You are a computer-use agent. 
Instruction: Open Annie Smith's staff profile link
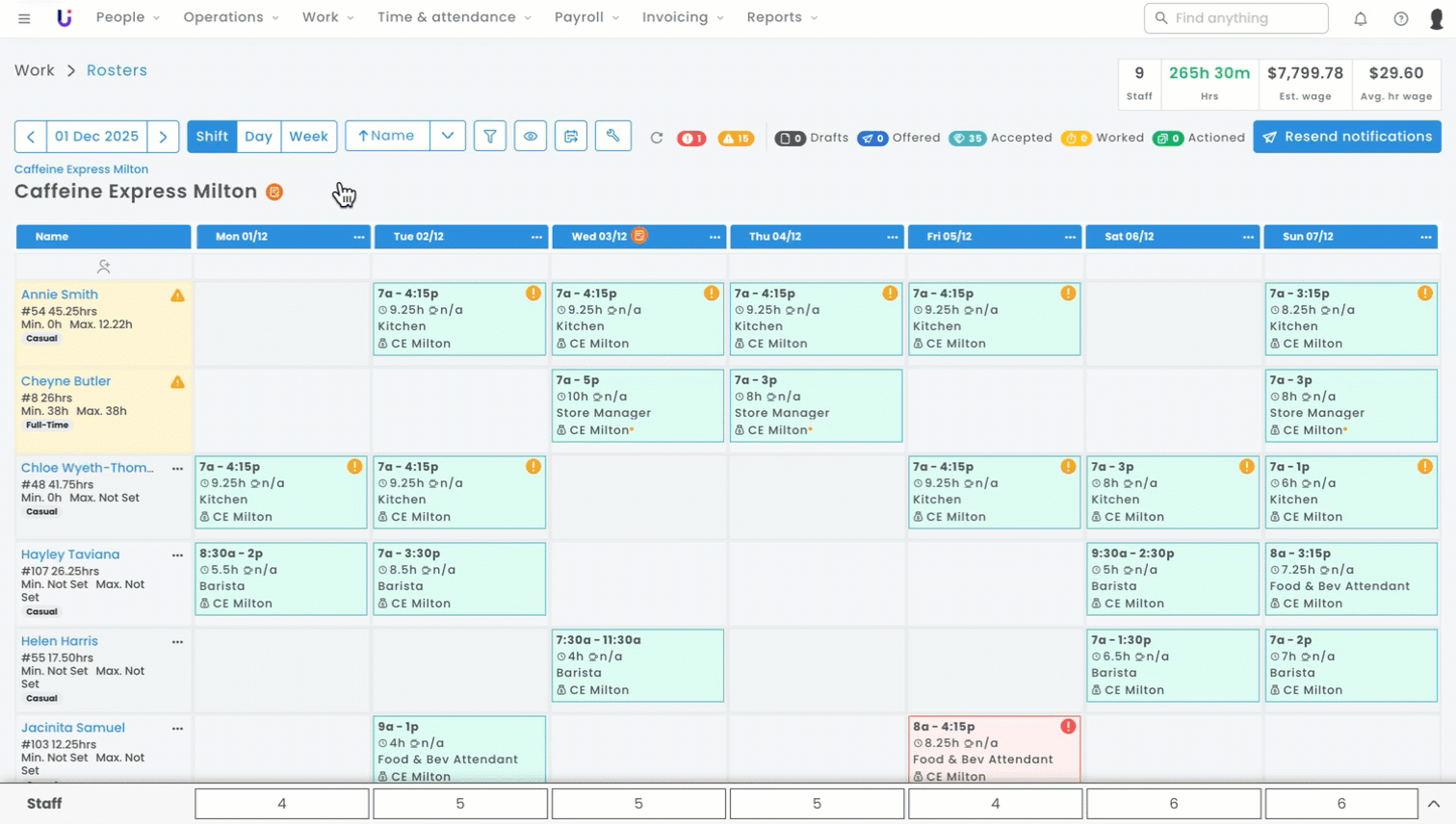tap(60, 295)
